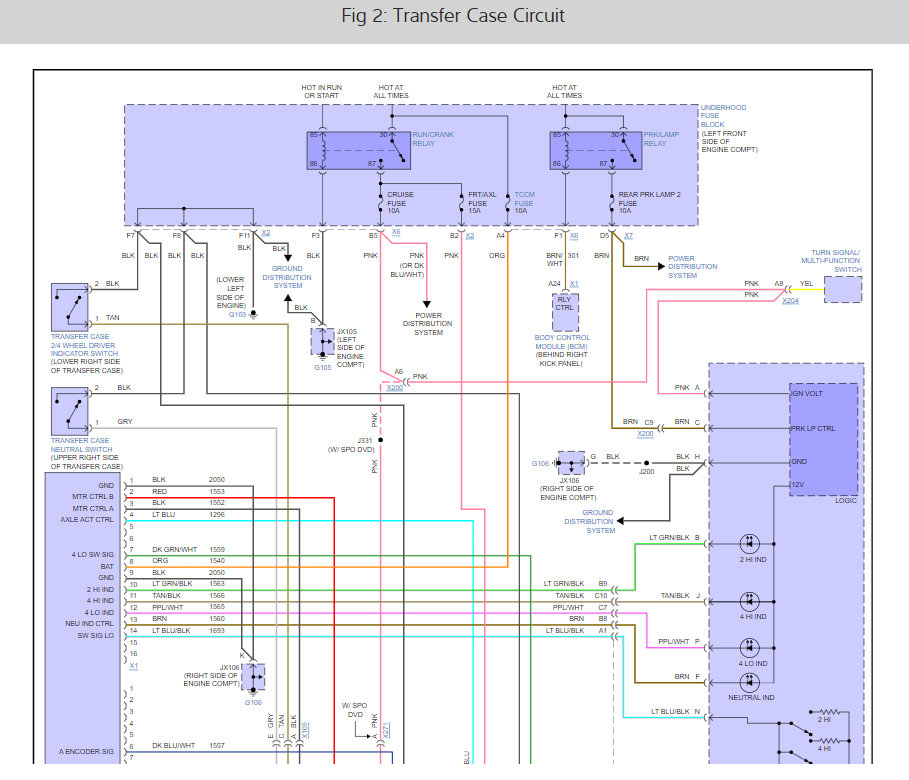Click the 'LT BLU 1296' wire label
Viewport: 909px width, 780px height.
pyautogui.click(x=188, y=514)
